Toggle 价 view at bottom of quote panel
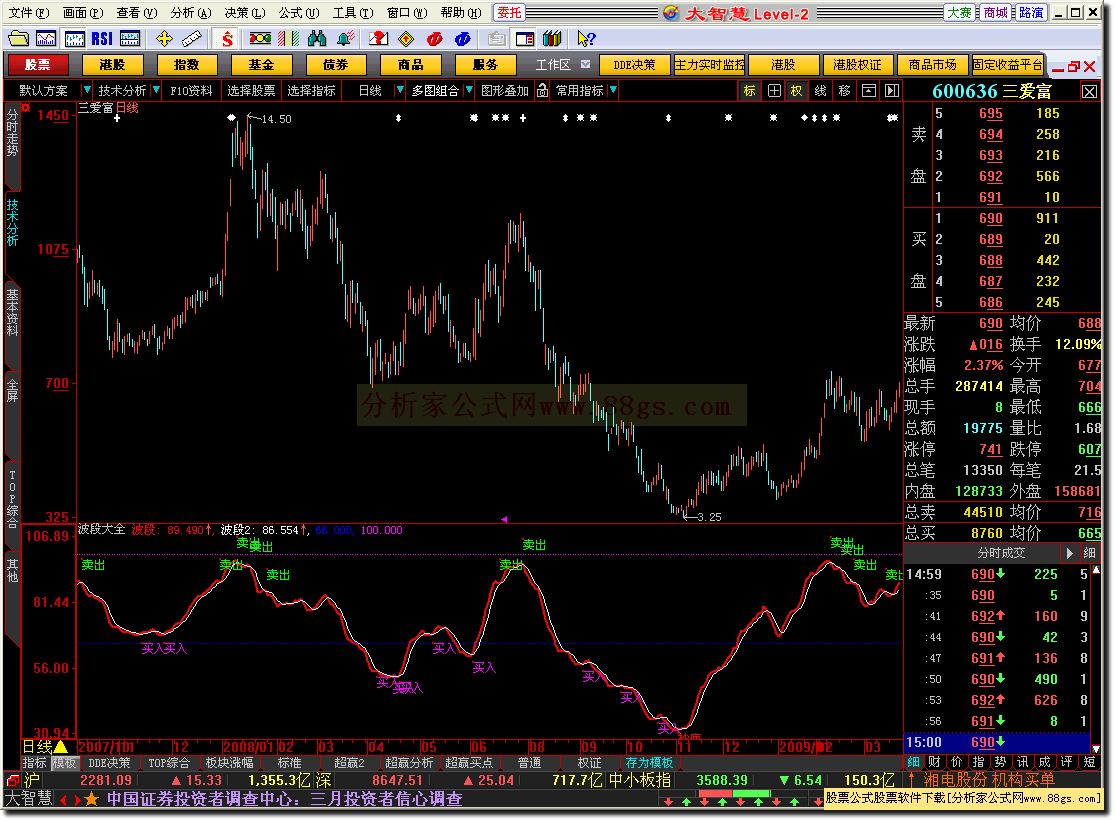This screenshot has width=1116, height=821. (x=957, y=762)
